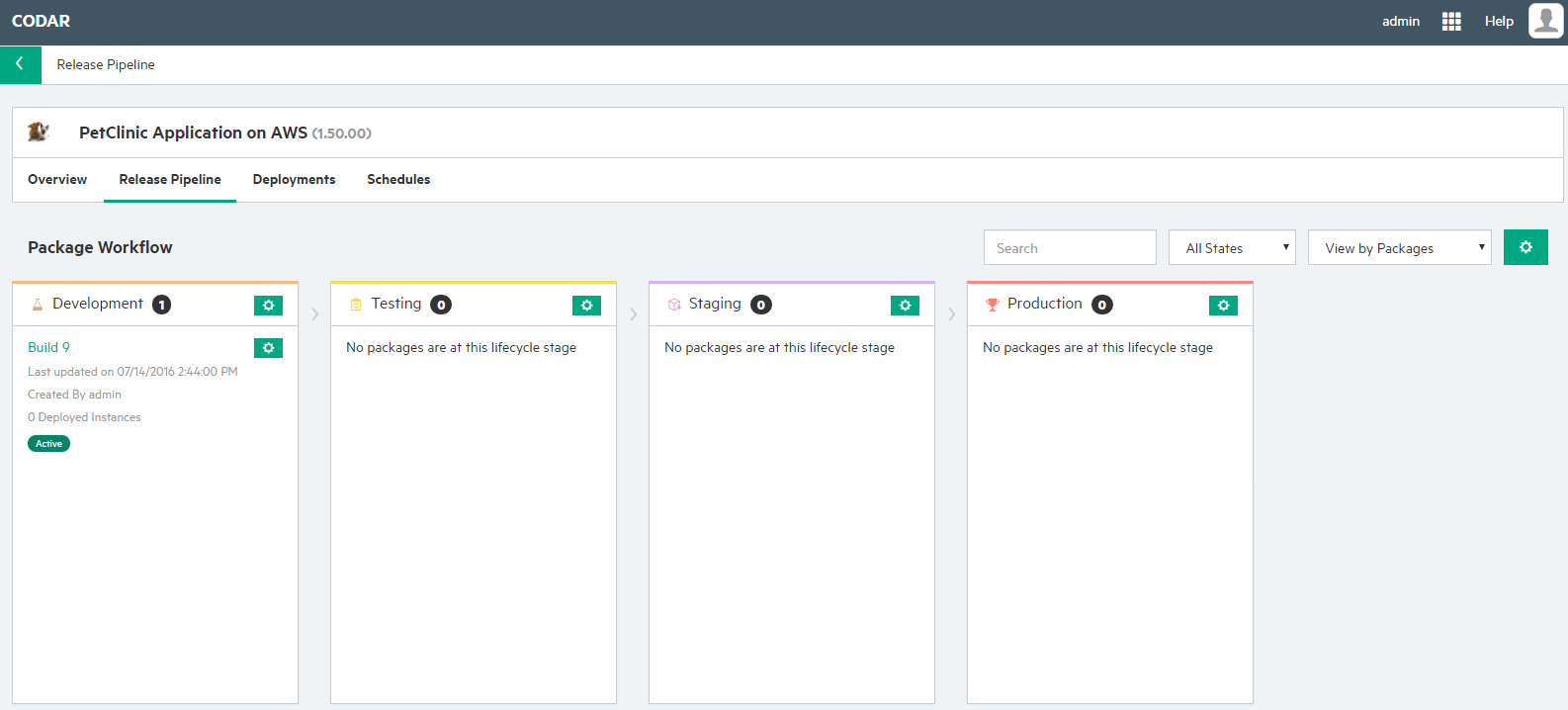Click the Active status badge
This screenshot has width=1568, height=710.
48,444
